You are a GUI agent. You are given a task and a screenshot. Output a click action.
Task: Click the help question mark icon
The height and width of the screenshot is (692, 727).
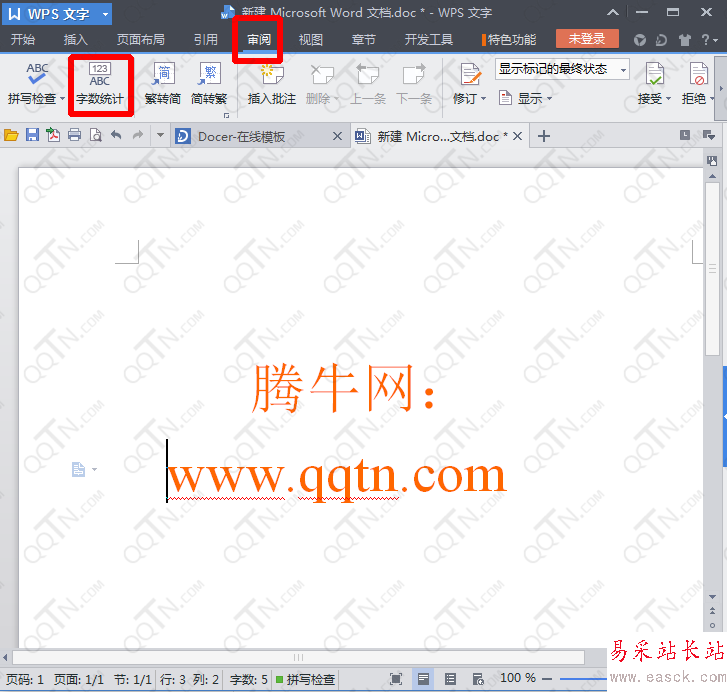pos(705,40)
